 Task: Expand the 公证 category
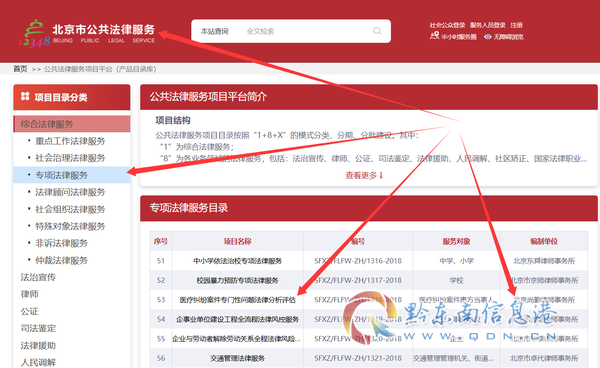coord(29,311)
